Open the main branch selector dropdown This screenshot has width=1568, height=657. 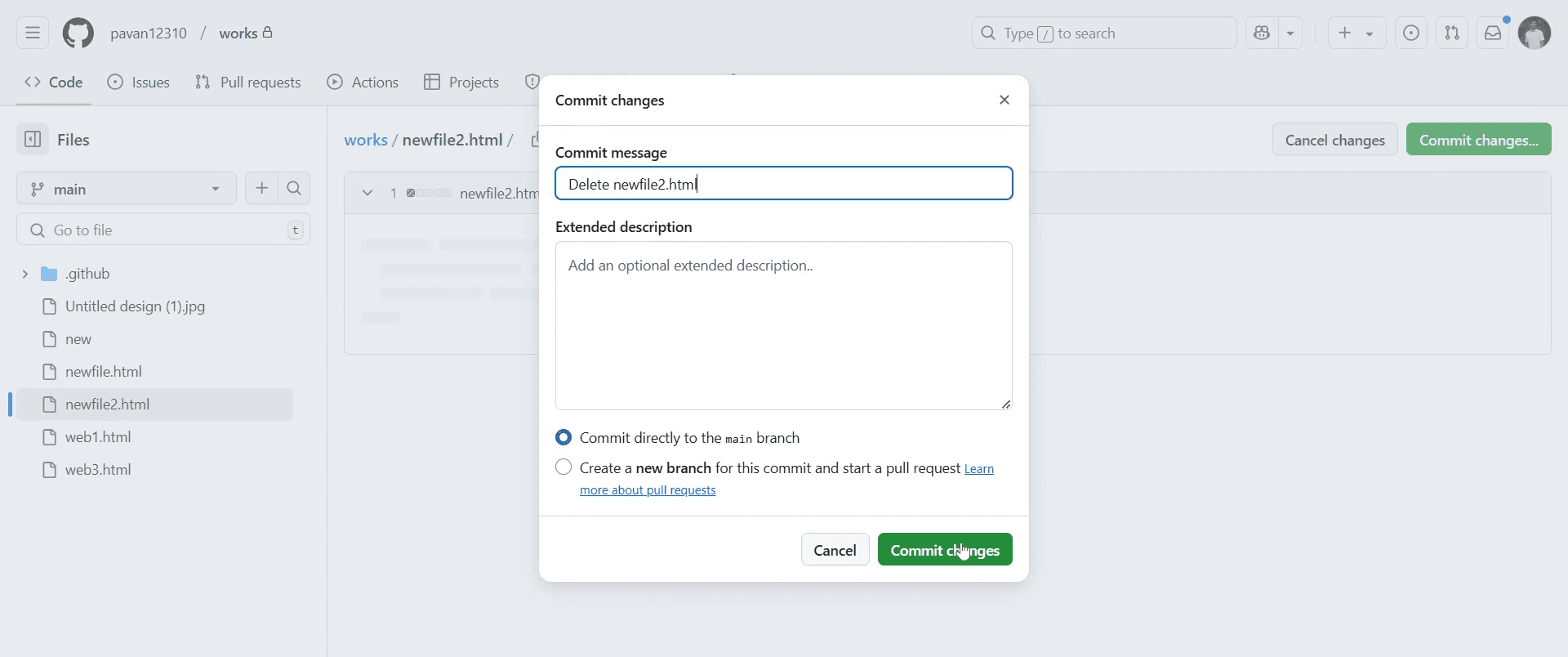tap(127, 189)
